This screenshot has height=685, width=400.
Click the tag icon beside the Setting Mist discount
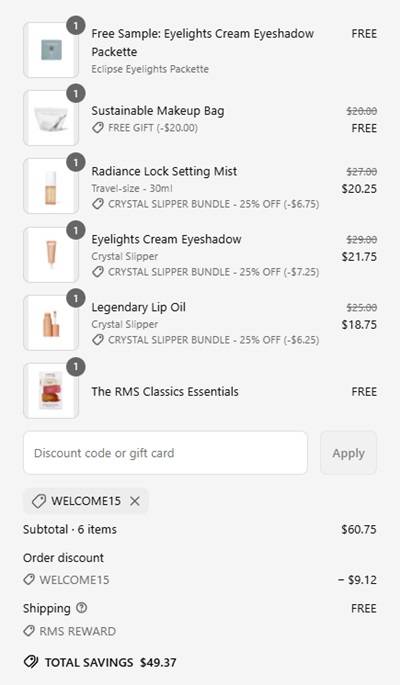[98, 204]
